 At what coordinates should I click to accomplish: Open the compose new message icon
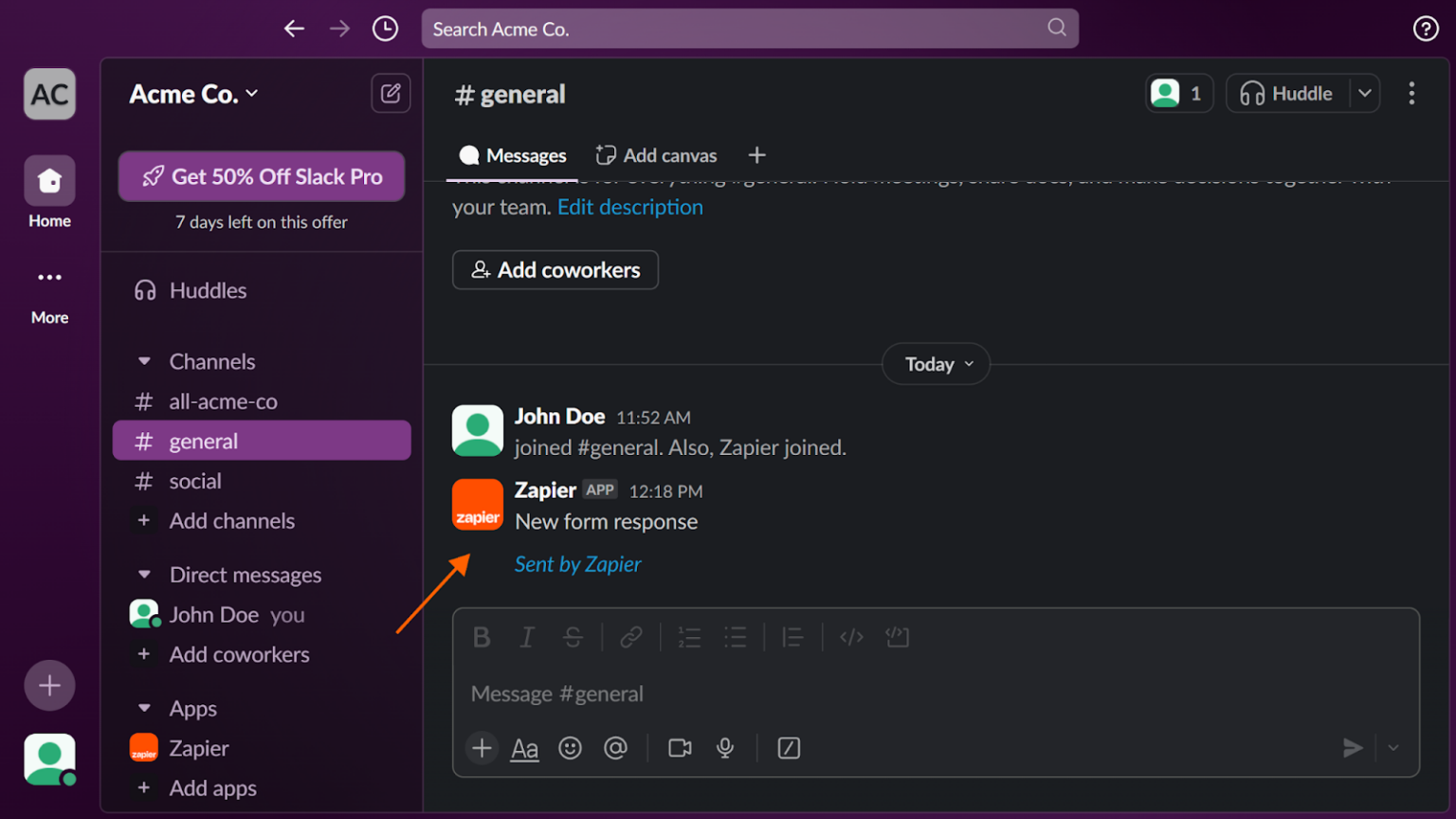pyautogui.click(x=391, y=93)
